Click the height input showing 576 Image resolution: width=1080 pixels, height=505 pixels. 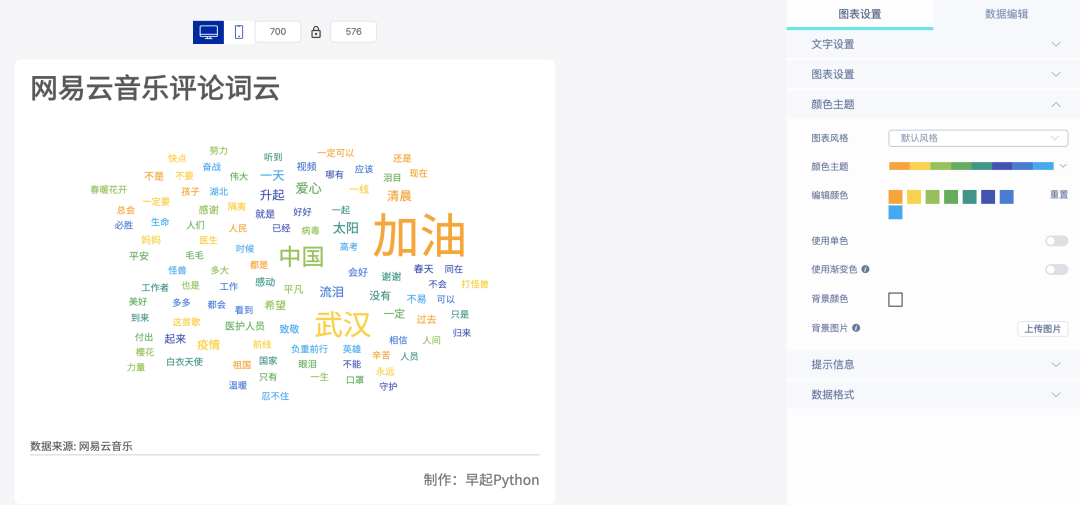[x=353, y=32]
